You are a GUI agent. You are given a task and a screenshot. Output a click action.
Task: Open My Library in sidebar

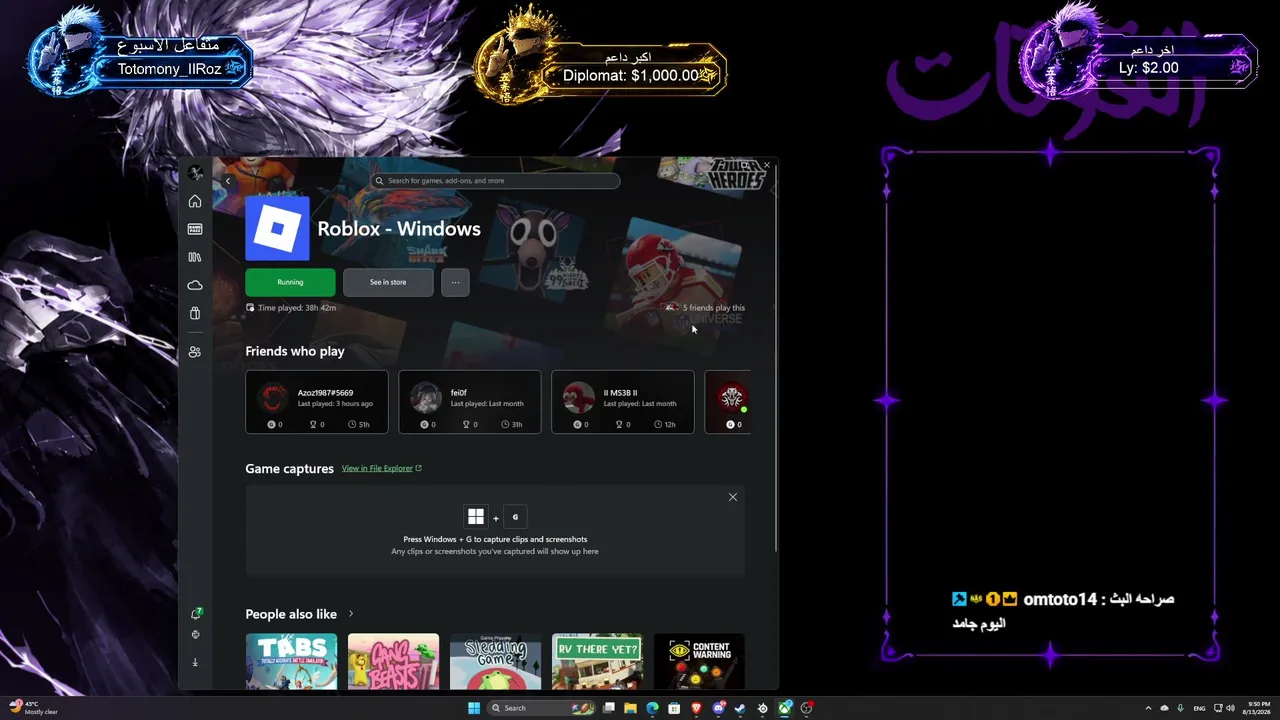point(195,257)
